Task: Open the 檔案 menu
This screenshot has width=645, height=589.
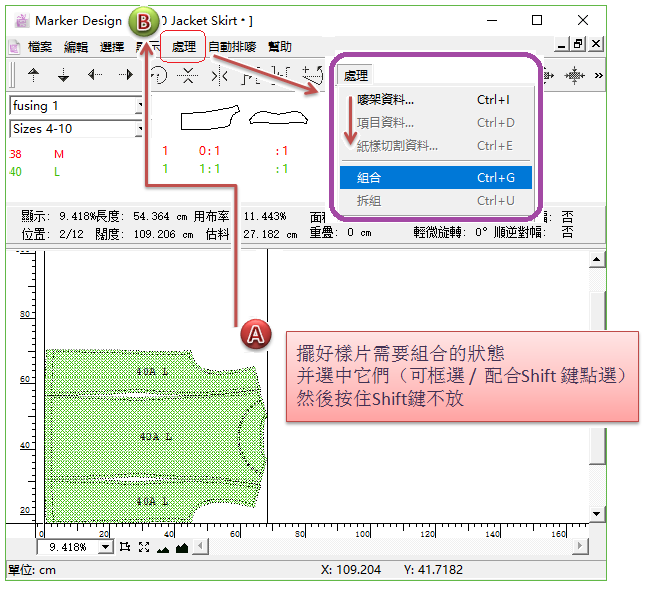Action: (40, 46)
